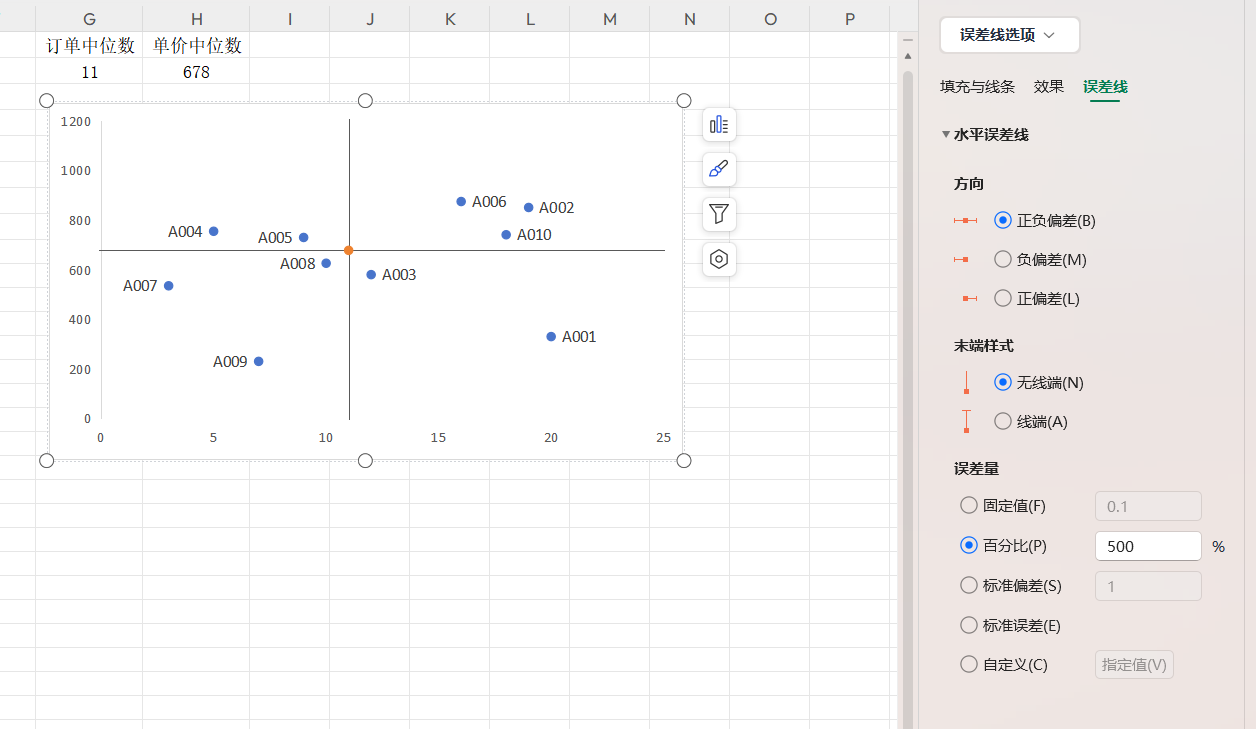The width and height of the screenshot is (1256, 729).
Task: Open the chart filter icon
Action: (x=719, y=214)
